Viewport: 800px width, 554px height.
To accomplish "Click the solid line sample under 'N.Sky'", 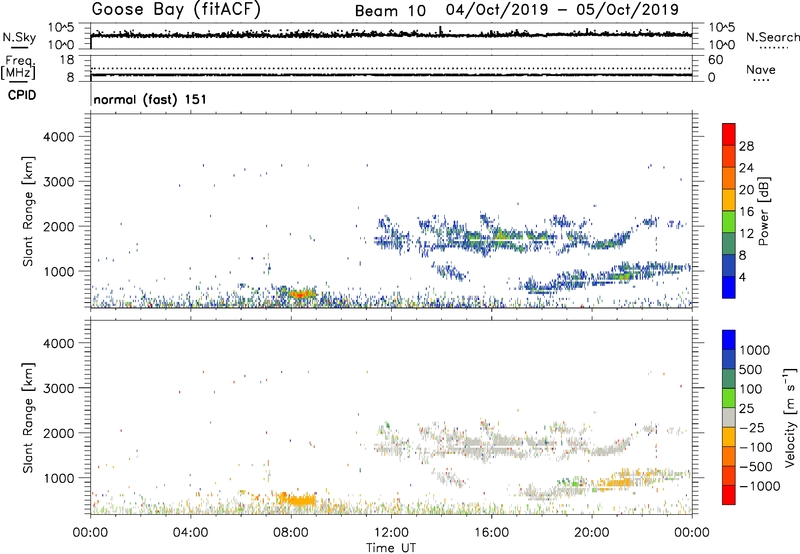I will 19,47.
